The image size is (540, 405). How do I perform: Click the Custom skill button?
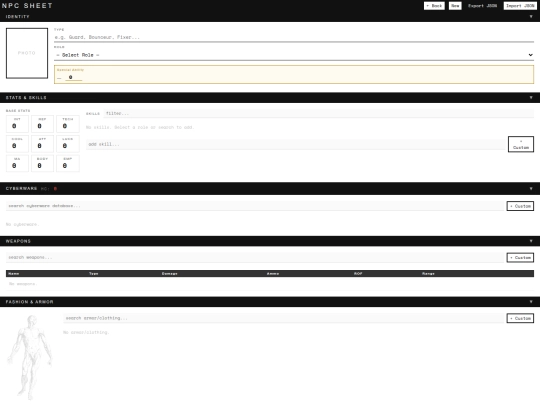click(x=521, y=144)
